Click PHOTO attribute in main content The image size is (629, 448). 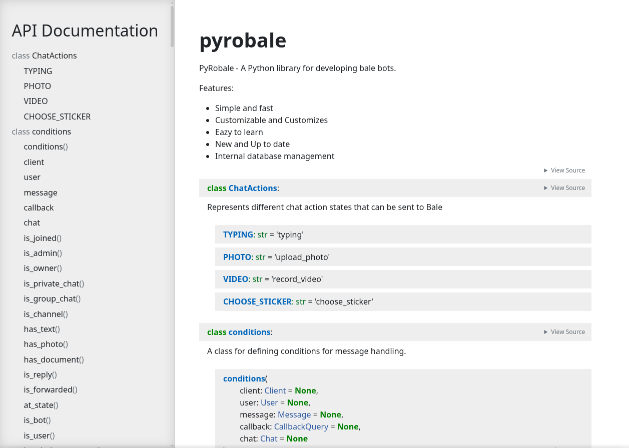point(237,257)
